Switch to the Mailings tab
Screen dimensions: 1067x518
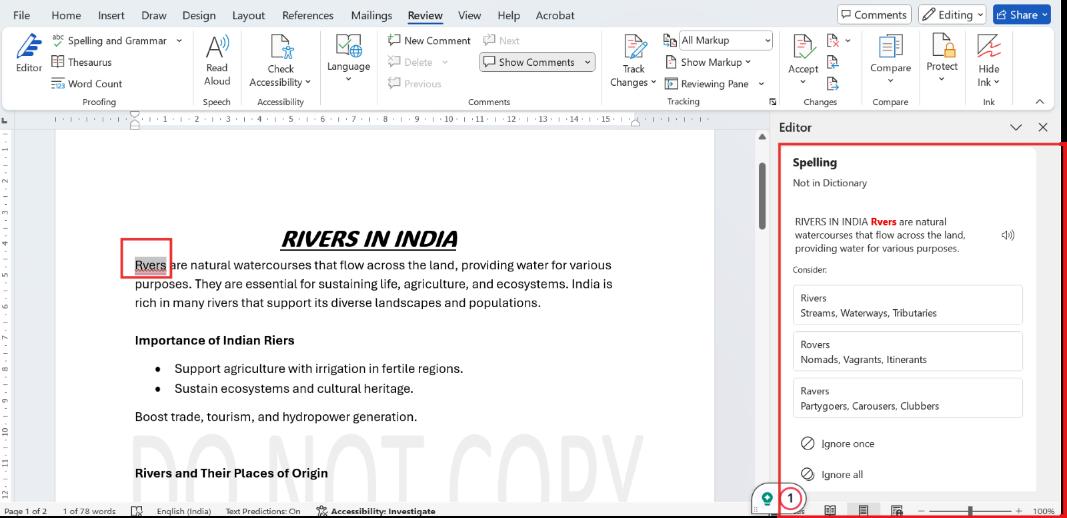371,15
